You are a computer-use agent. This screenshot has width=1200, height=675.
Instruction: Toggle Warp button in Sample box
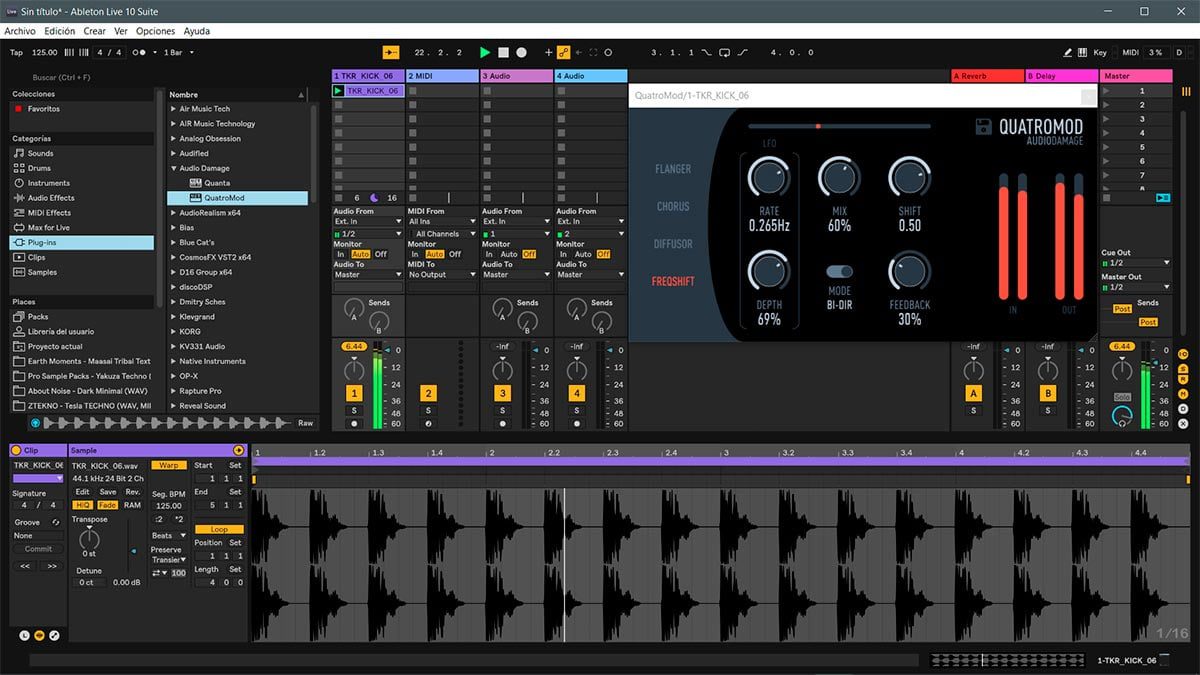tap(169, 465)
